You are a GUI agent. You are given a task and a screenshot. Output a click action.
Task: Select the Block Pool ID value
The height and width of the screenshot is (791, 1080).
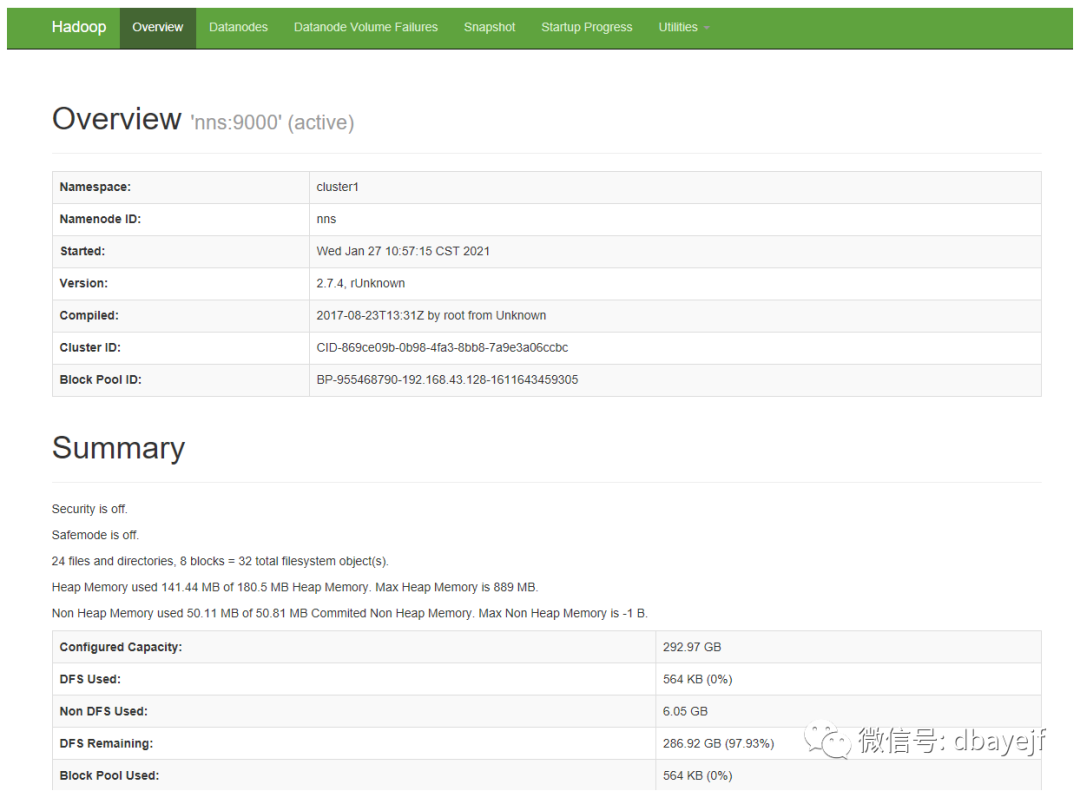pyautogui.click(x=447, y=380)
